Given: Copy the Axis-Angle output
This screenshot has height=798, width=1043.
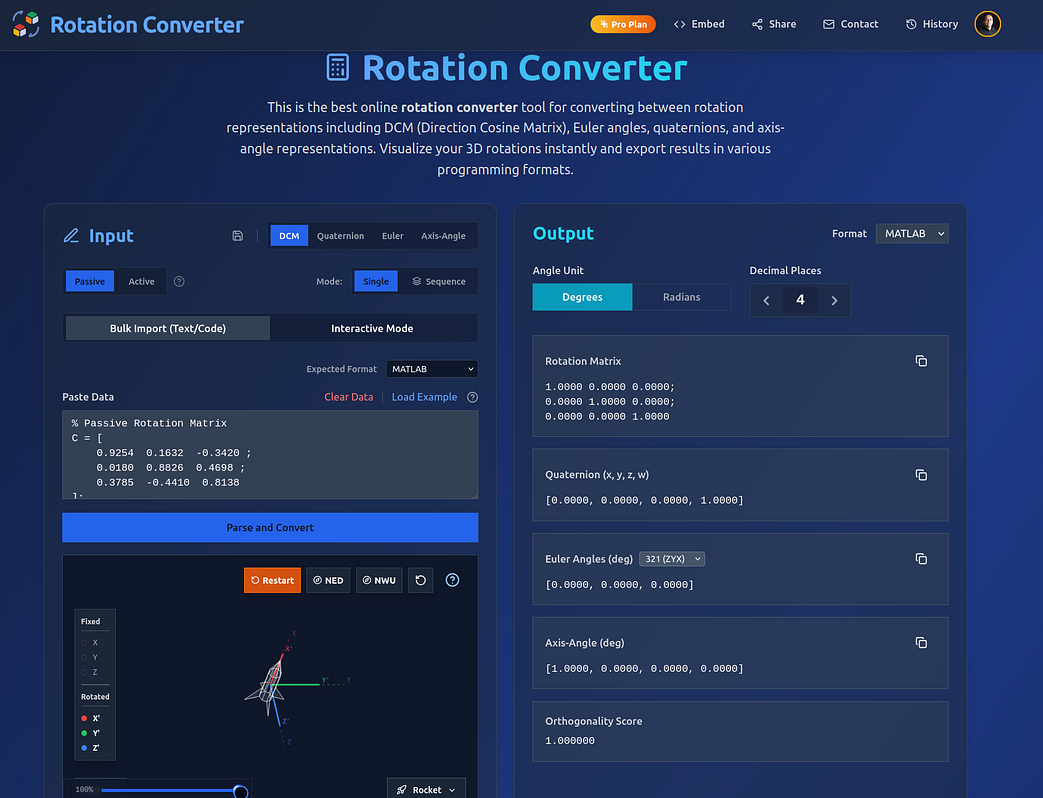Looking at the screenshot, I should [x=921, y=643].
